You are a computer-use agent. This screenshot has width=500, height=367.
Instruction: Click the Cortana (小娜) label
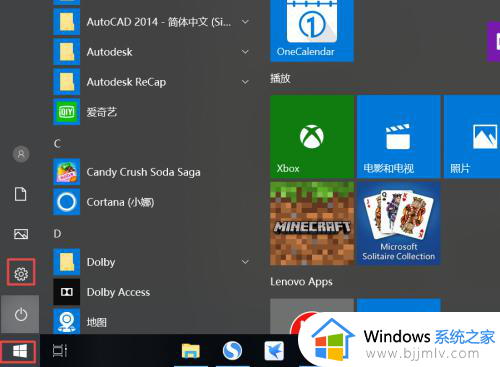pyautogui.click(x=120, y=202)
